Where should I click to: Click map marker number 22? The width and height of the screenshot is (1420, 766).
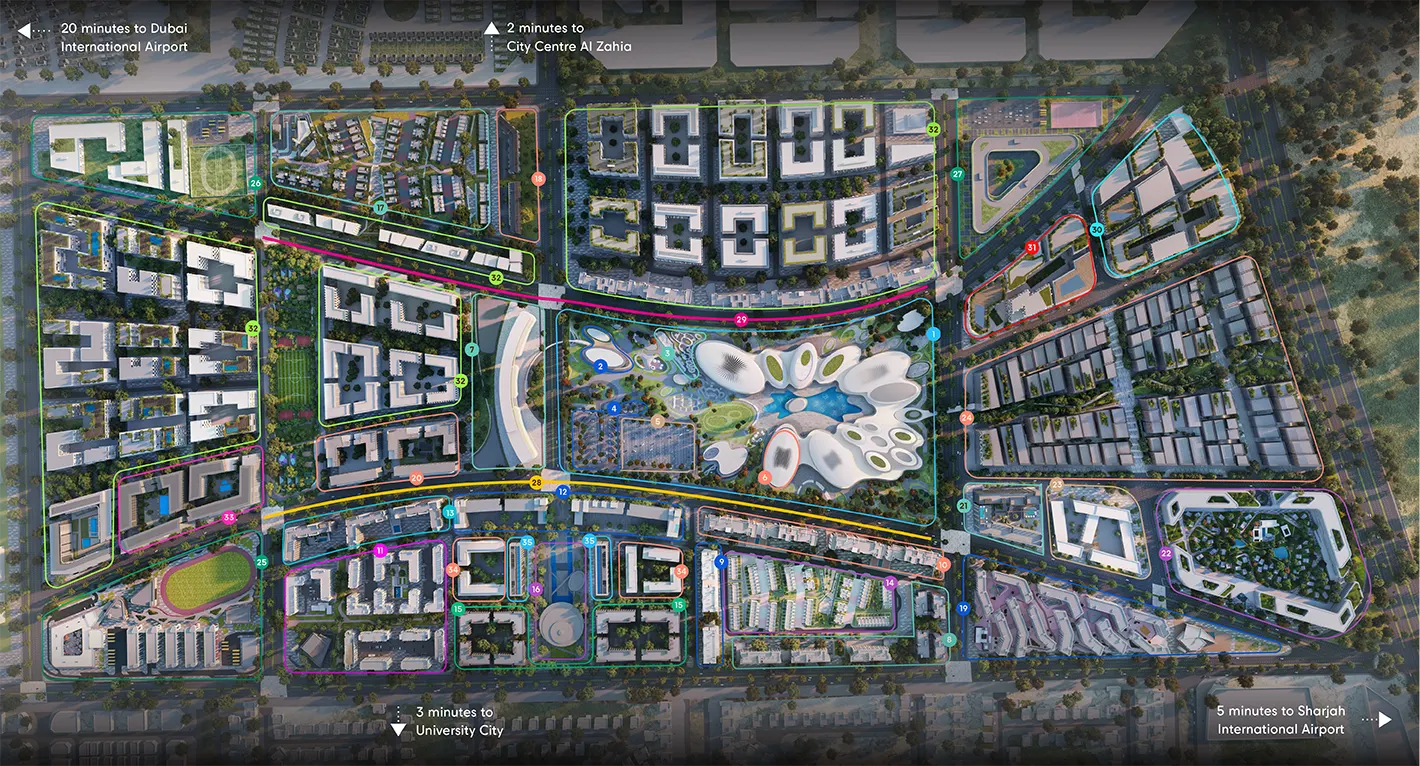tap(1166, 553)
